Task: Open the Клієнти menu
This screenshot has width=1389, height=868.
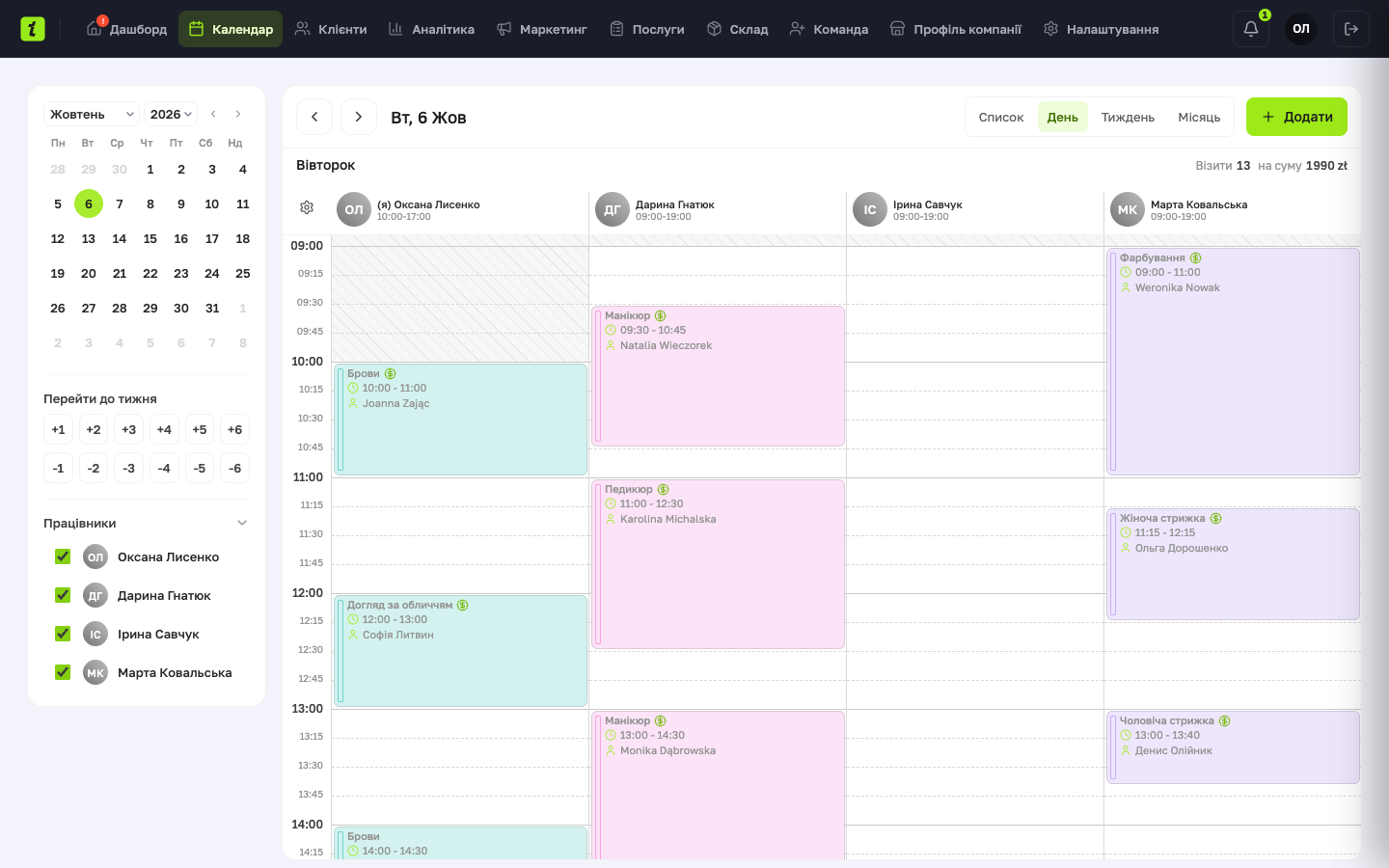Action: (x=331, y=29)
